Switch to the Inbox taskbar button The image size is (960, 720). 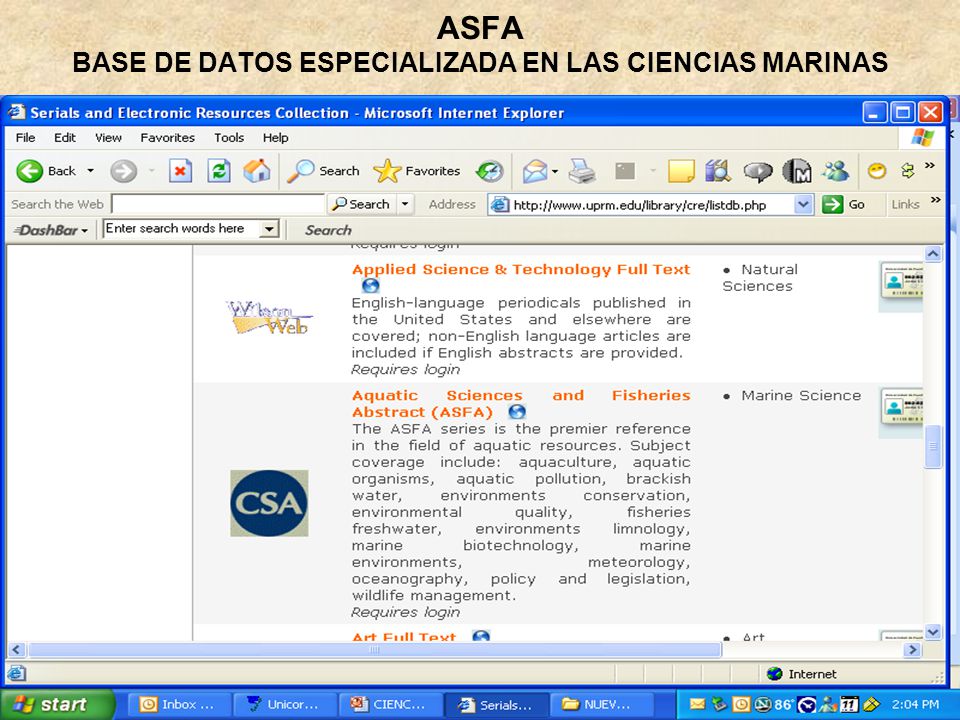tap(179, 705)
